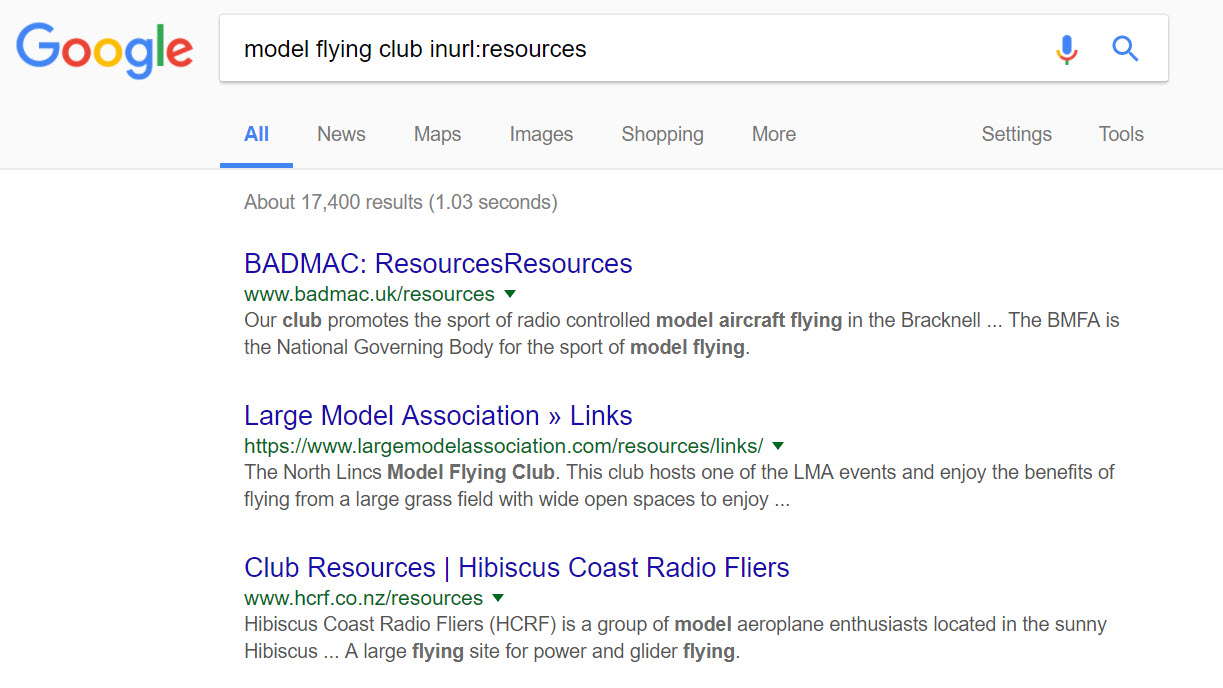Expand the arrow beside largemodelassociation.com URL
Screen dimensions: 1223x688
click(x=778, y=446)
